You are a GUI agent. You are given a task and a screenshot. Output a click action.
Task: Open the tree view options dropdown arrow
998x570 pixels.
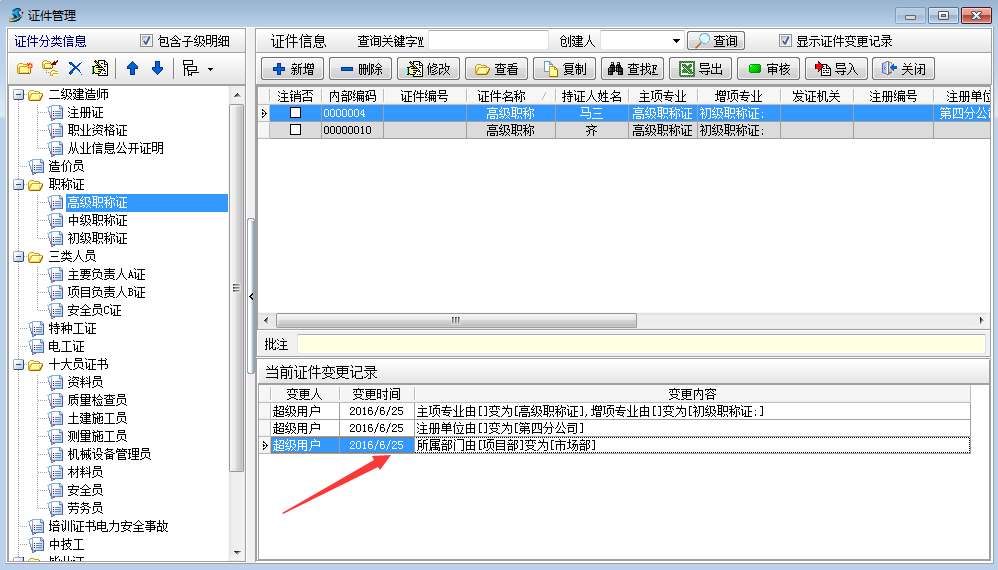coord(210,70)
